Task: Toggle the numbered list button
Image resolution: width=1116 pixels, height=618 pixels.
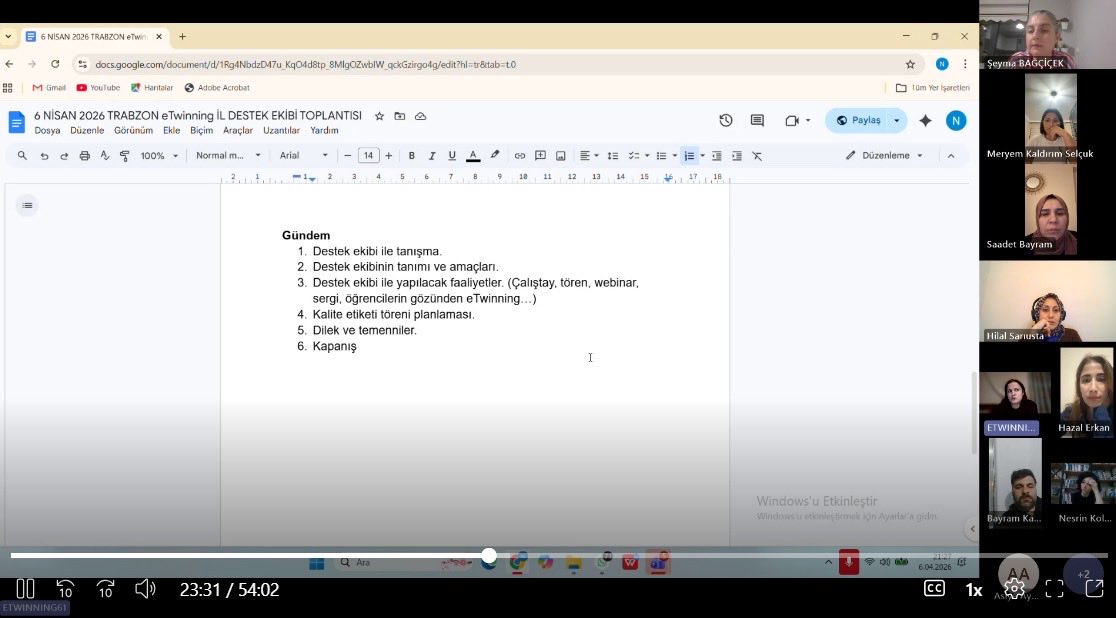Action: [689, 155]
